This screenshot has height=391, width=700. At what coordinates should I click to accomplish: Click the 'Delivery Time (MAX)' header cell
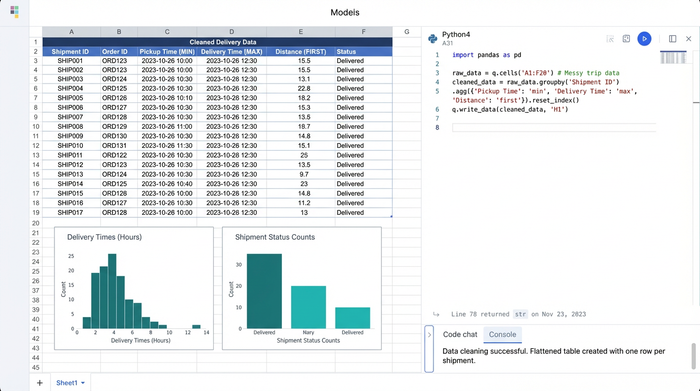click(x=232, y=52)
